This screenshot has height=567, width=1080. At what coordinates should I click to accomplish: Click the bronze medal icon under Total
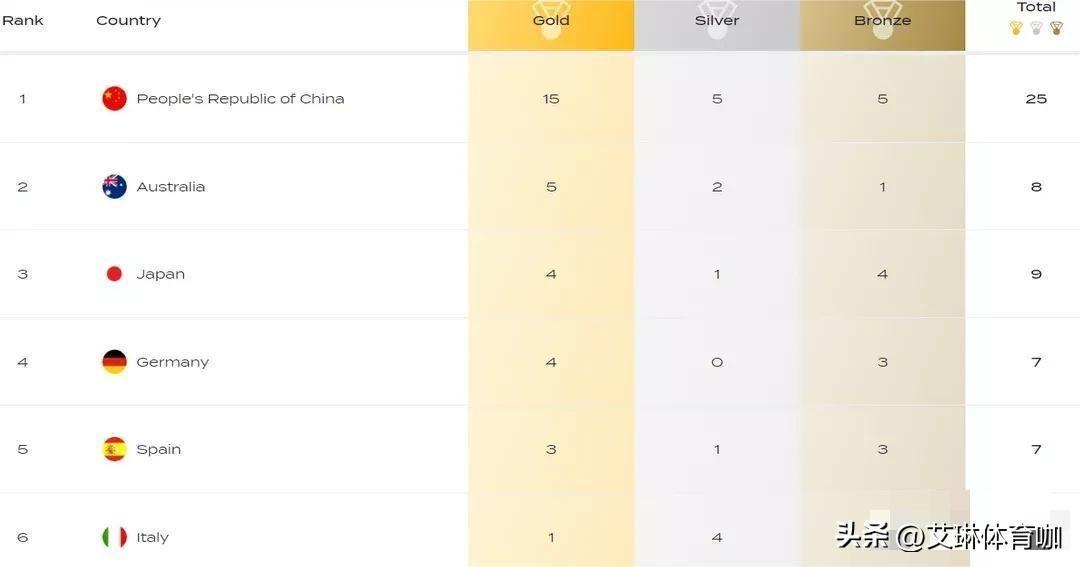[x=1057, y=28]
